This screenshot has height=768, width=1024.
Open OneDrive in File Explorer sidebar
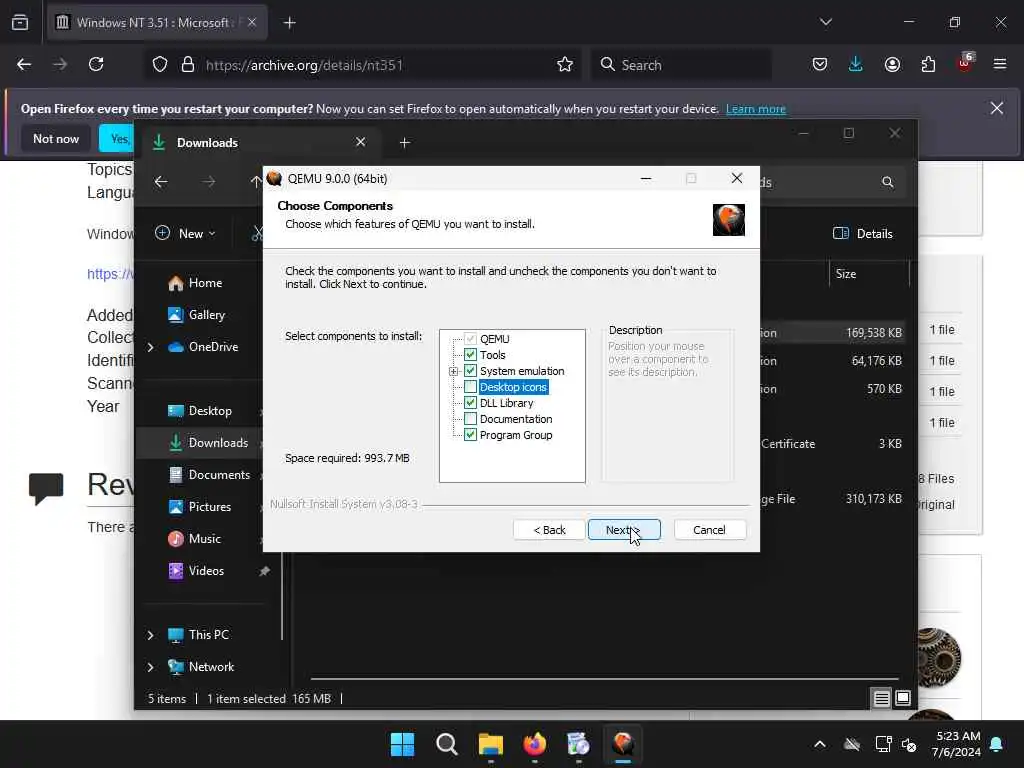pos(203,347)
